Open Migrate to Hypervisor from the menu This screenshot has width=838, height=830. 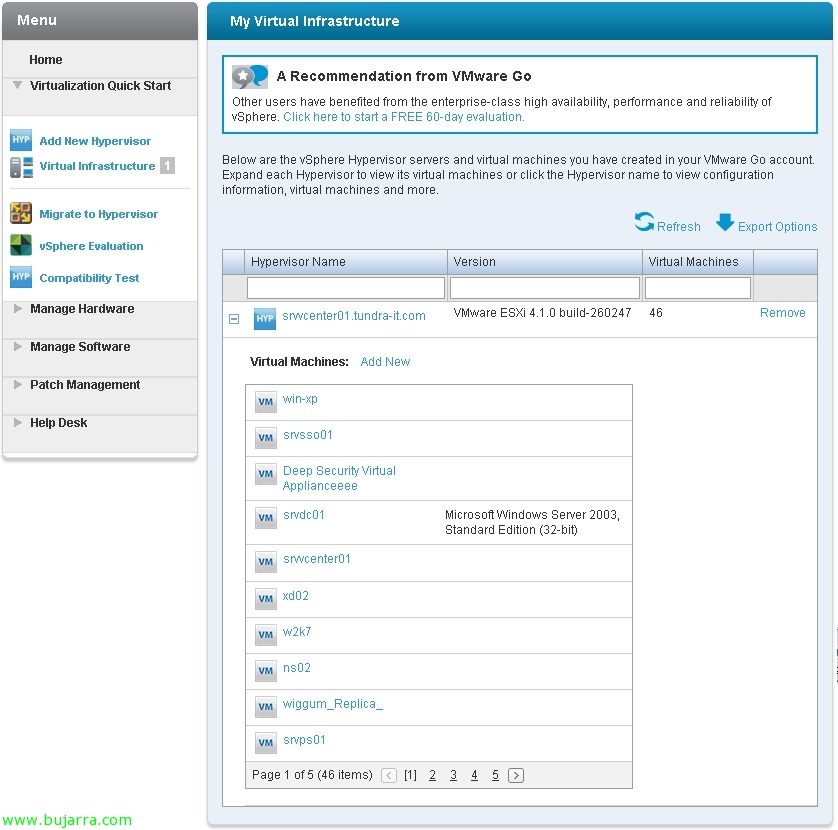click(x=98, y=214)
